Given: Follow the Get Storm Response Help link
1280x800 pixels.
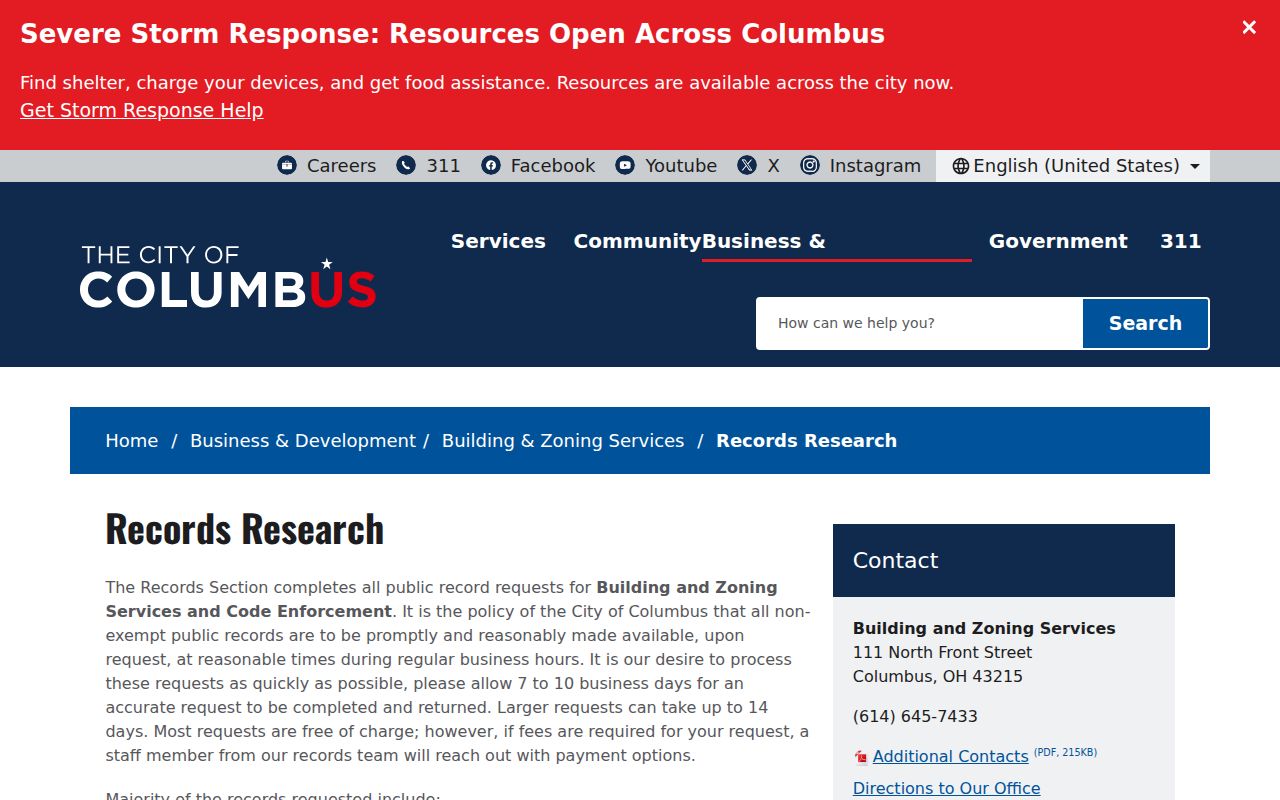Looking at the screenshot, I should pos(142,110).
